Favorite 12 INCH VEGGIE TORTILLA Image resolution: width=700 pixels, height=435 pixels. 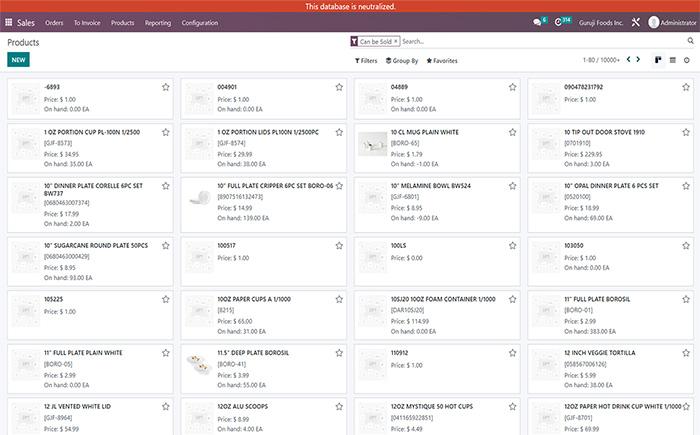click(686, 353)
